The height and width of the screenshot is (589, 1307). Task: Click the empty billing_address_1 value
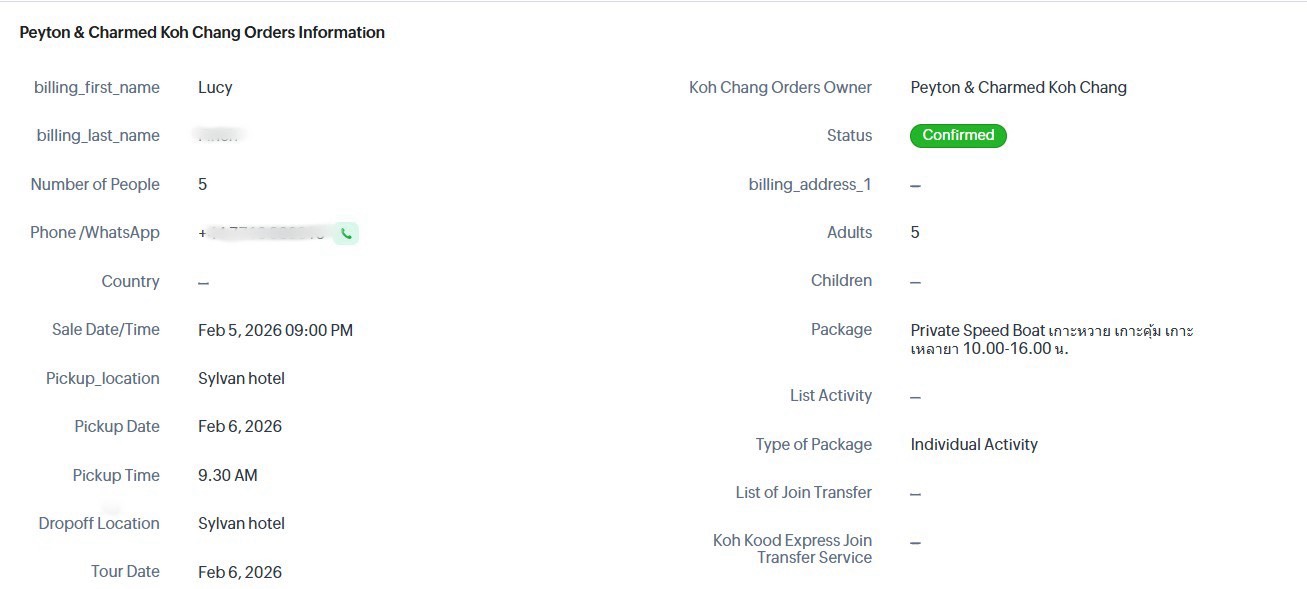[915, 186]
